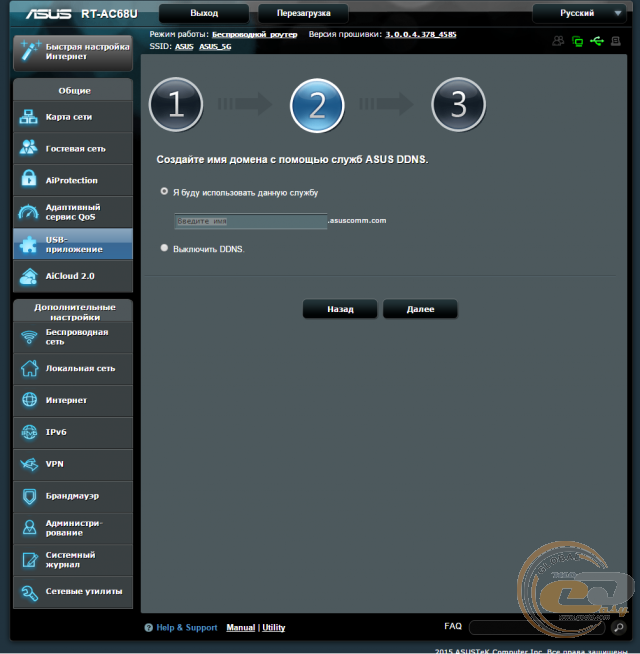Screen dimensions: 640x654
Task: Click the Назад (Back) button
Action: 340,309
